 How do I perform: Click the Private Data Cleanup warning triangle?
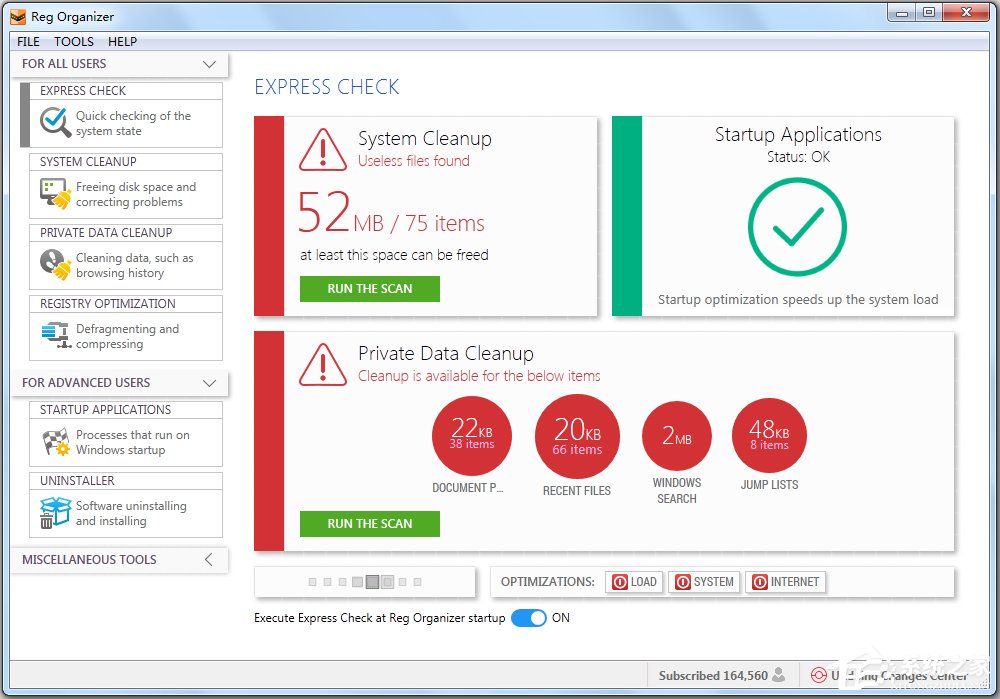[323, 365]
